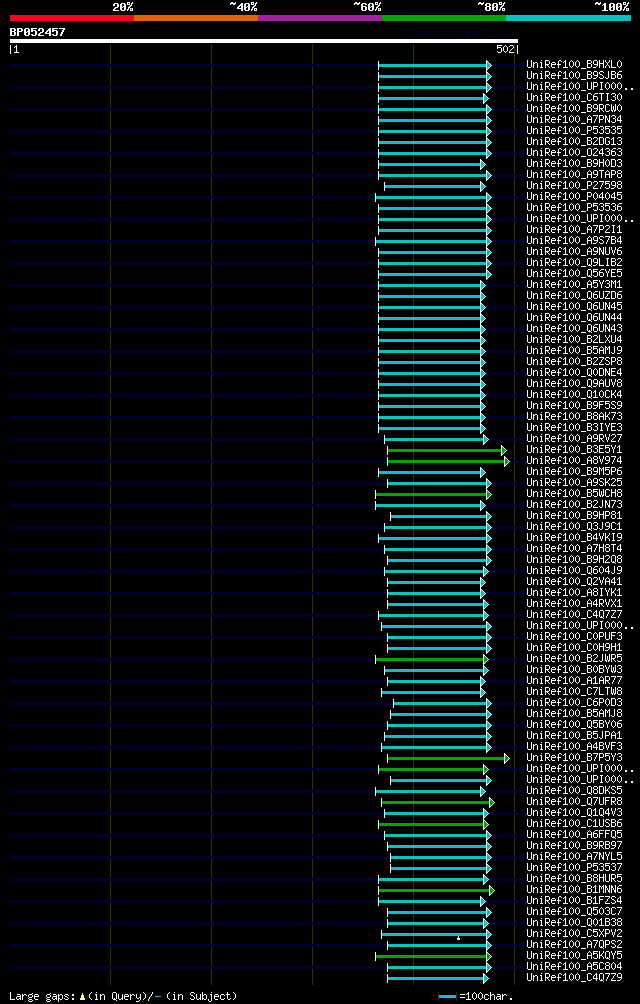Select the UniRef100_C4Q7Z9 label

pos(574,978)
